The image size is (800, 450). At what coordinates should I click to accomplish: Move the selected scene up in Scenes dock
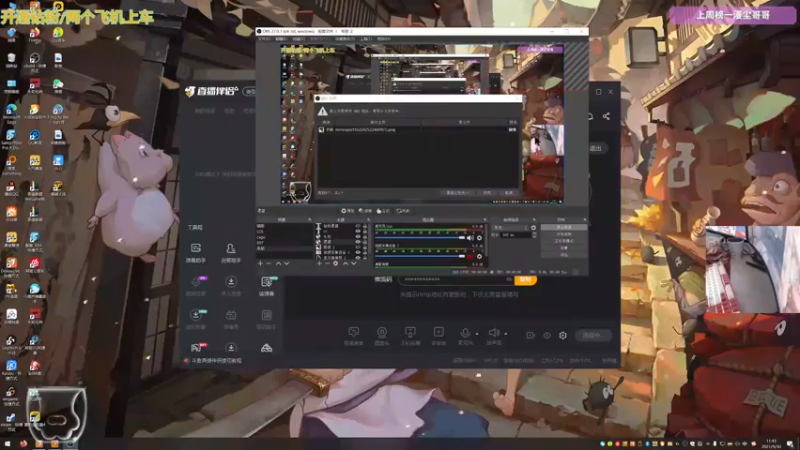click(278, 263)
